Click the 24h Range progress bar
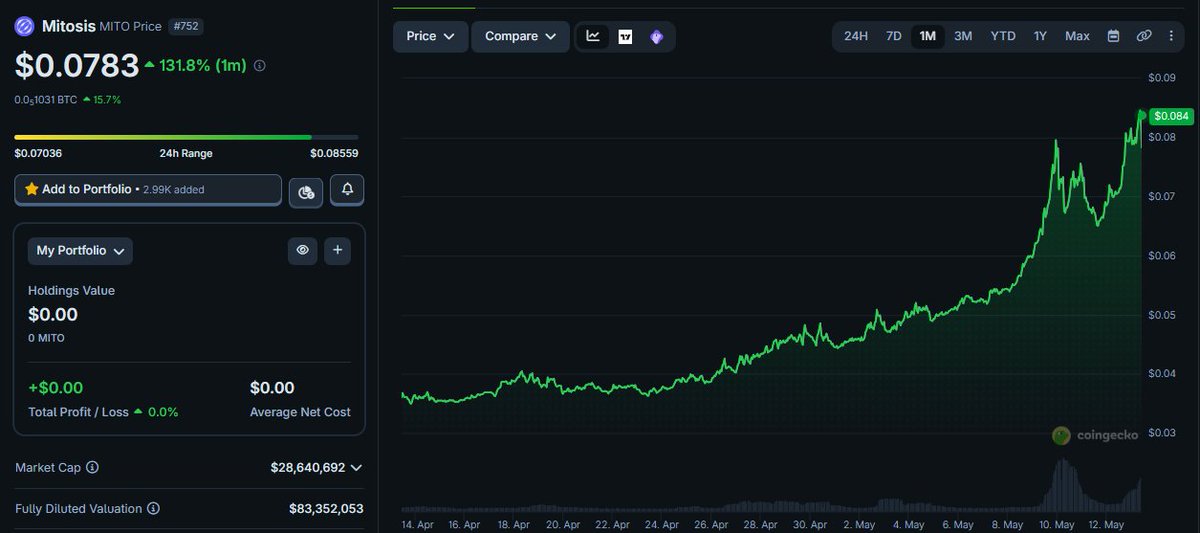The image size is (1200, 533). tap(186, 137)
